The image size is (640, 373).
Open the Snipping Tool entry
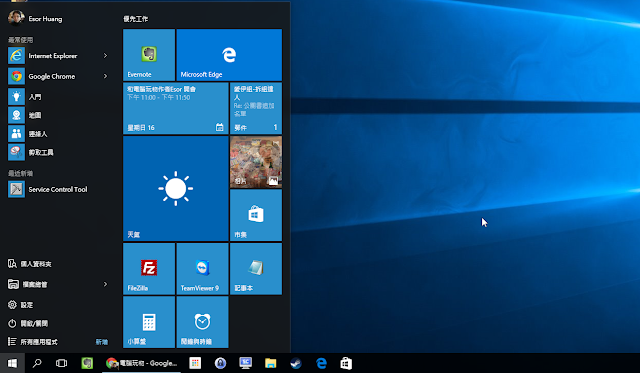59,152
